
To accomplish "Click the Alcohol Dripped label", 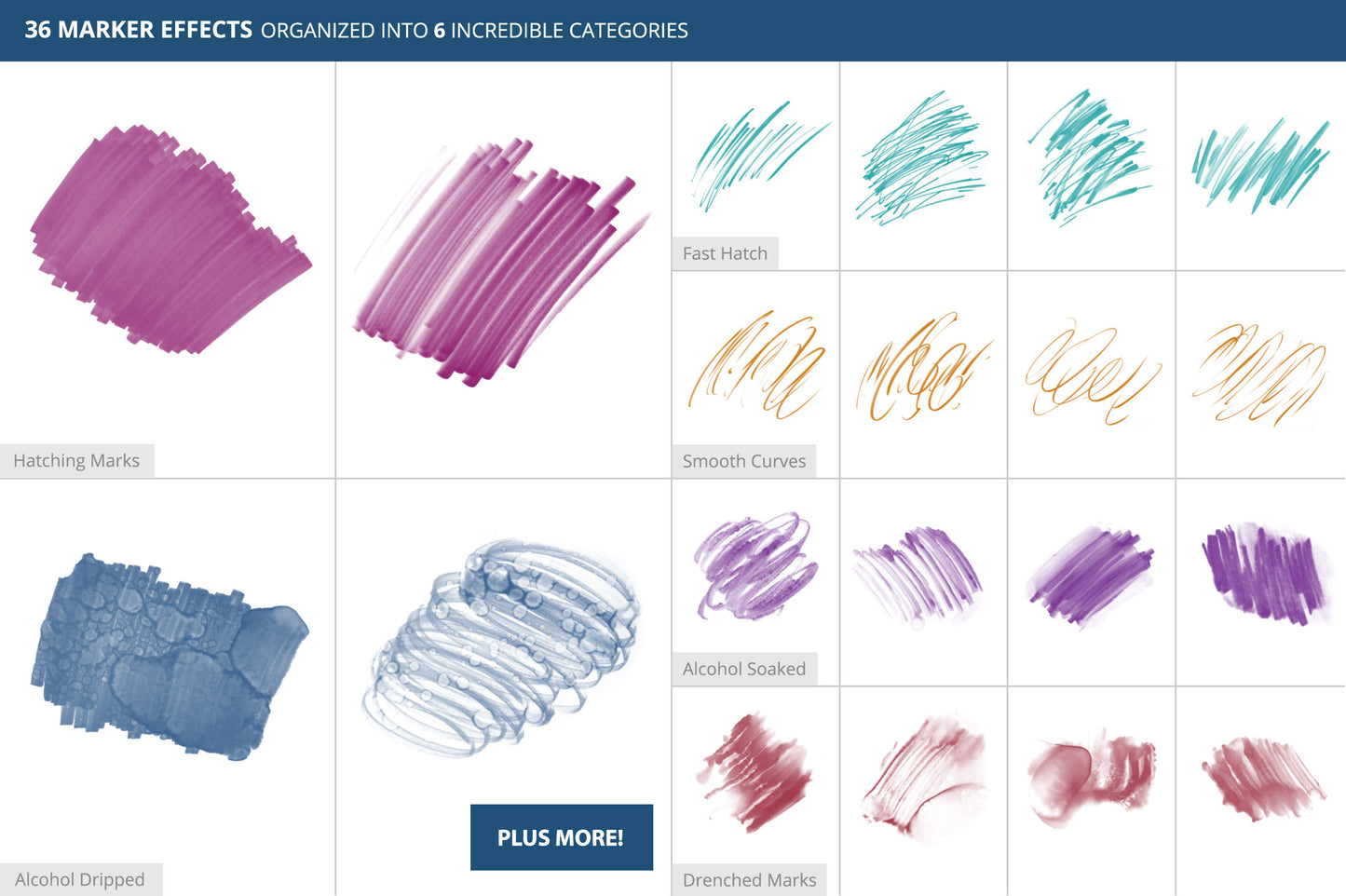I will pyautogui.click(x=80, y=879).
